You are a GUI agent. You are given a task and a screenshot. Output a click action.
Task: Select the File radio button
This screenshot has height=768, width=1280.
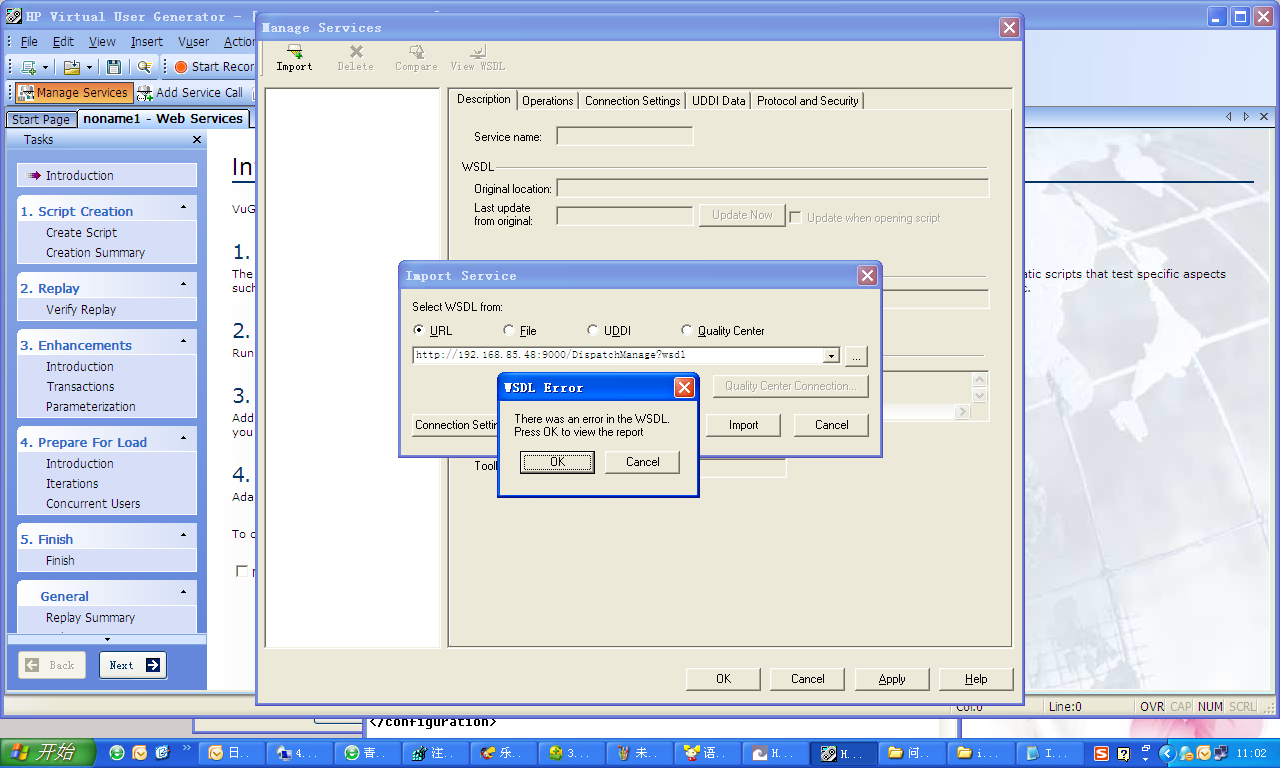coord(509,330)
